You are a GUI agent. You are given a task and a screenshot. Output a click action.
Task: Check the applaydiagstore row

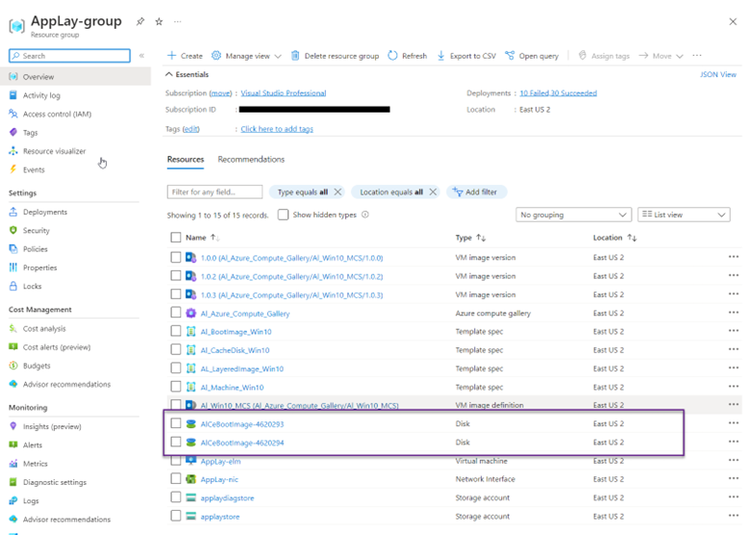click(176, 497)
